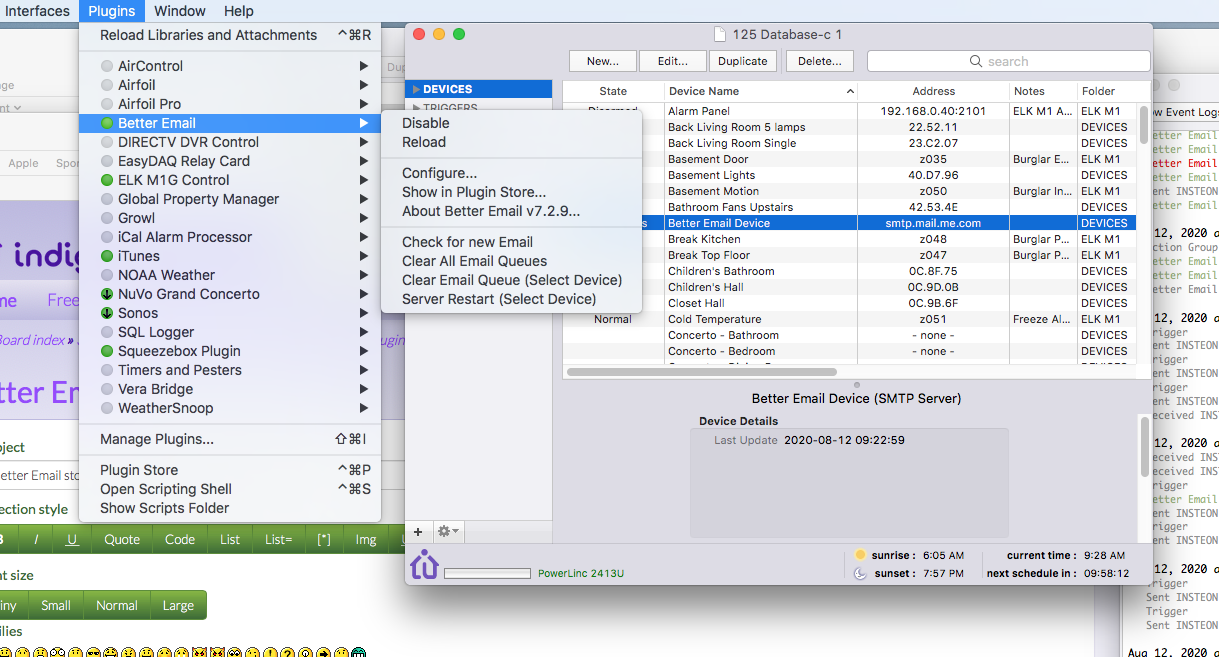Viewport: 1219px width, 657px height.
Task: Click the green status dot beside ELK M1G Control
Action: pyautogui.click(x=107, y=180)
